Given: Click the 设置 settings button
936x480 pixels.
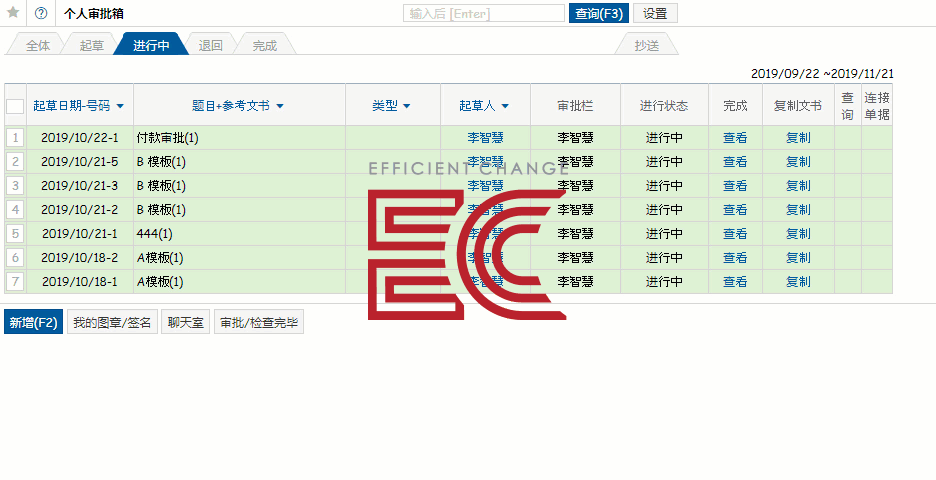Looking at the screenshot, I should pos(655,13).
